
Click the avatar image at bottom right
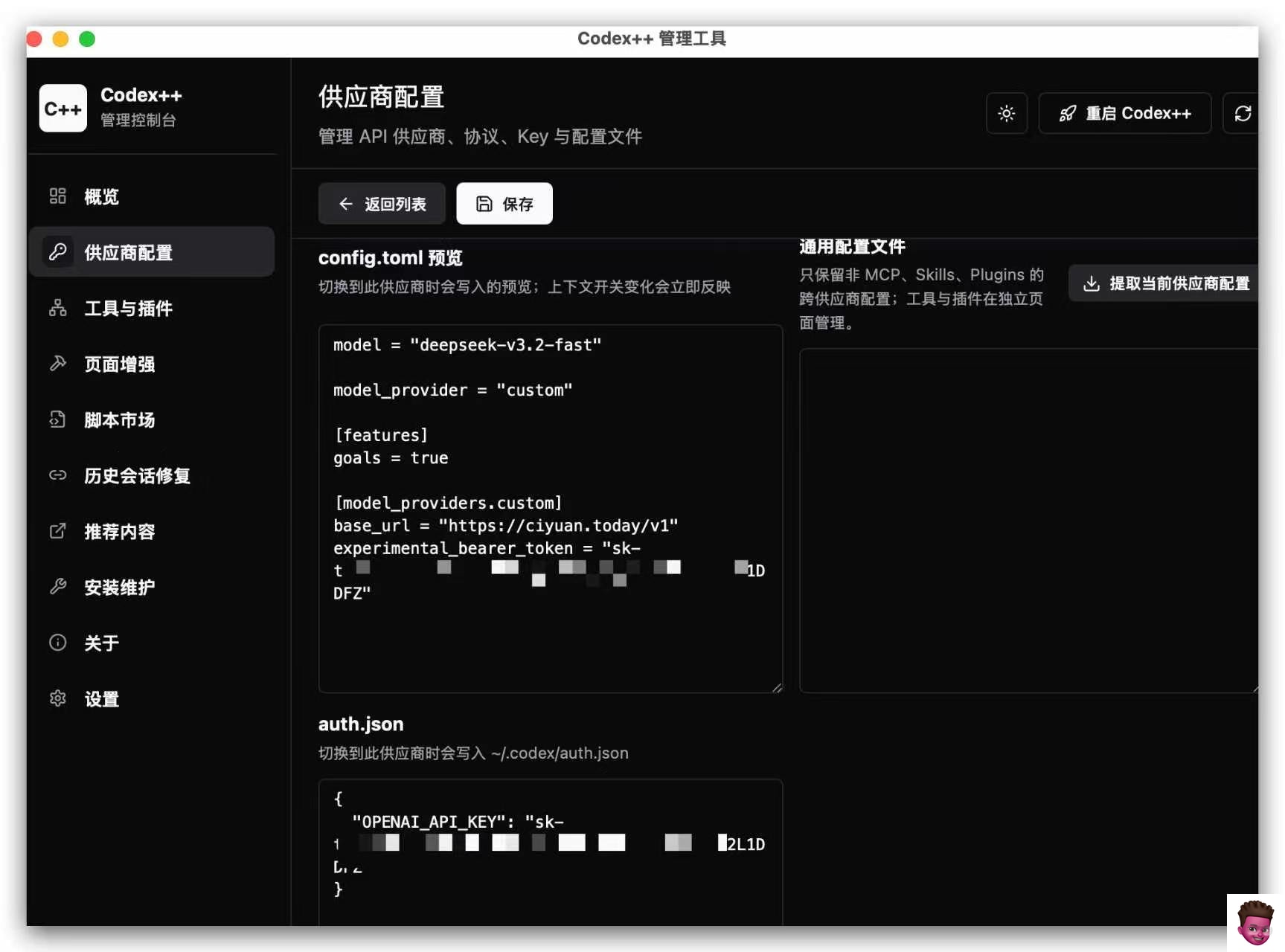tap(1255, 923)
